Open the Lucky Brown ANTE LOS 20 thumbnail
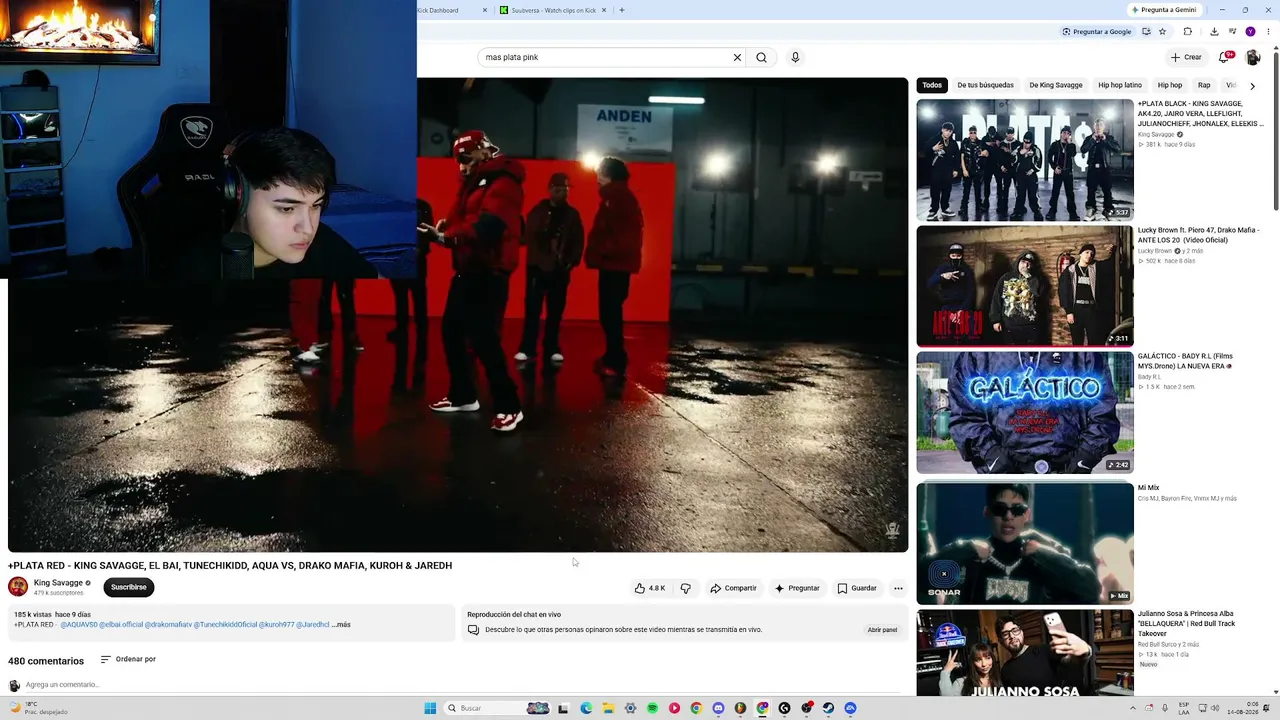Screen dimensions: 1280x720 click(x=1025, y=286)
